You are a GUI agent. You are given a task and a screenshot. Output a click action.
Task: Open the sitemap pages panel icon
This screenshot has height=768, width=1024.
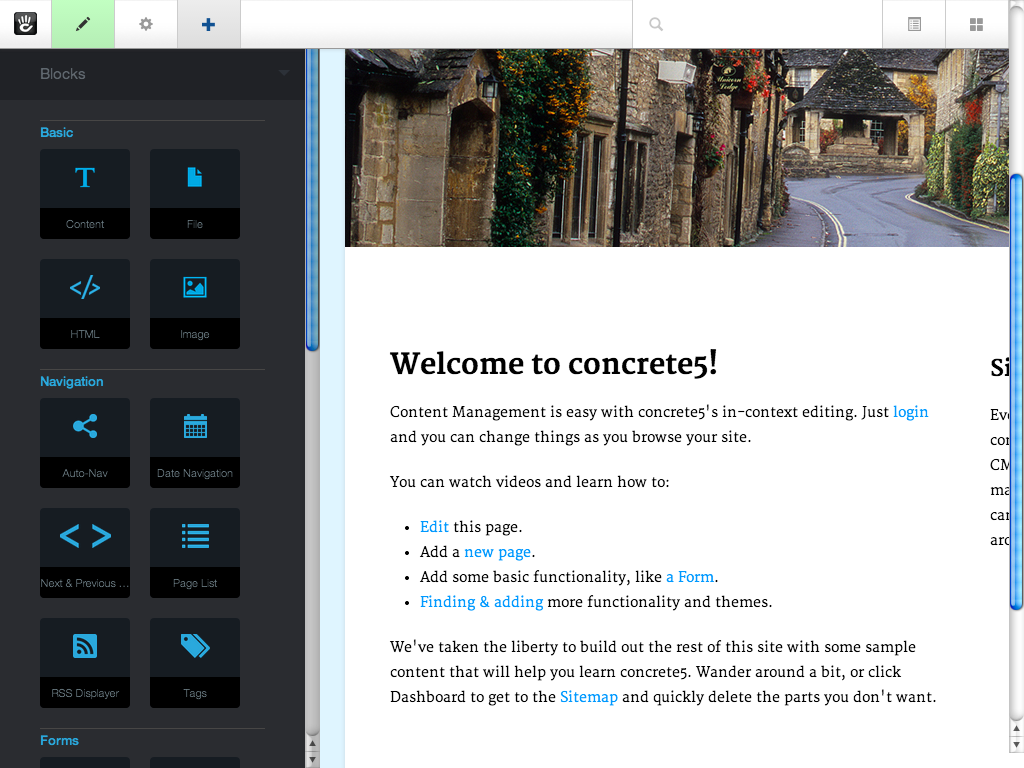point(914,24)
